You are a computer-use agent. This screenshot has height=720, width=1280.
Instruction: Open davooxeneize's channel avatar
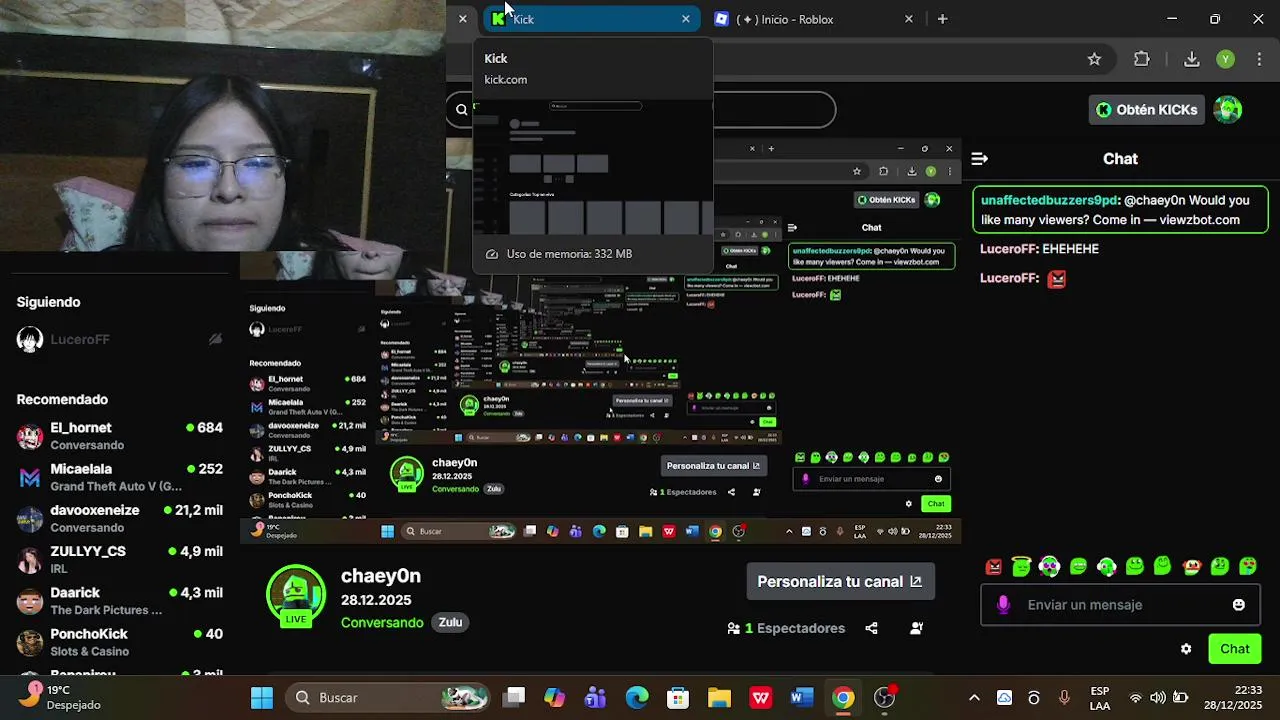click(30, 519)
